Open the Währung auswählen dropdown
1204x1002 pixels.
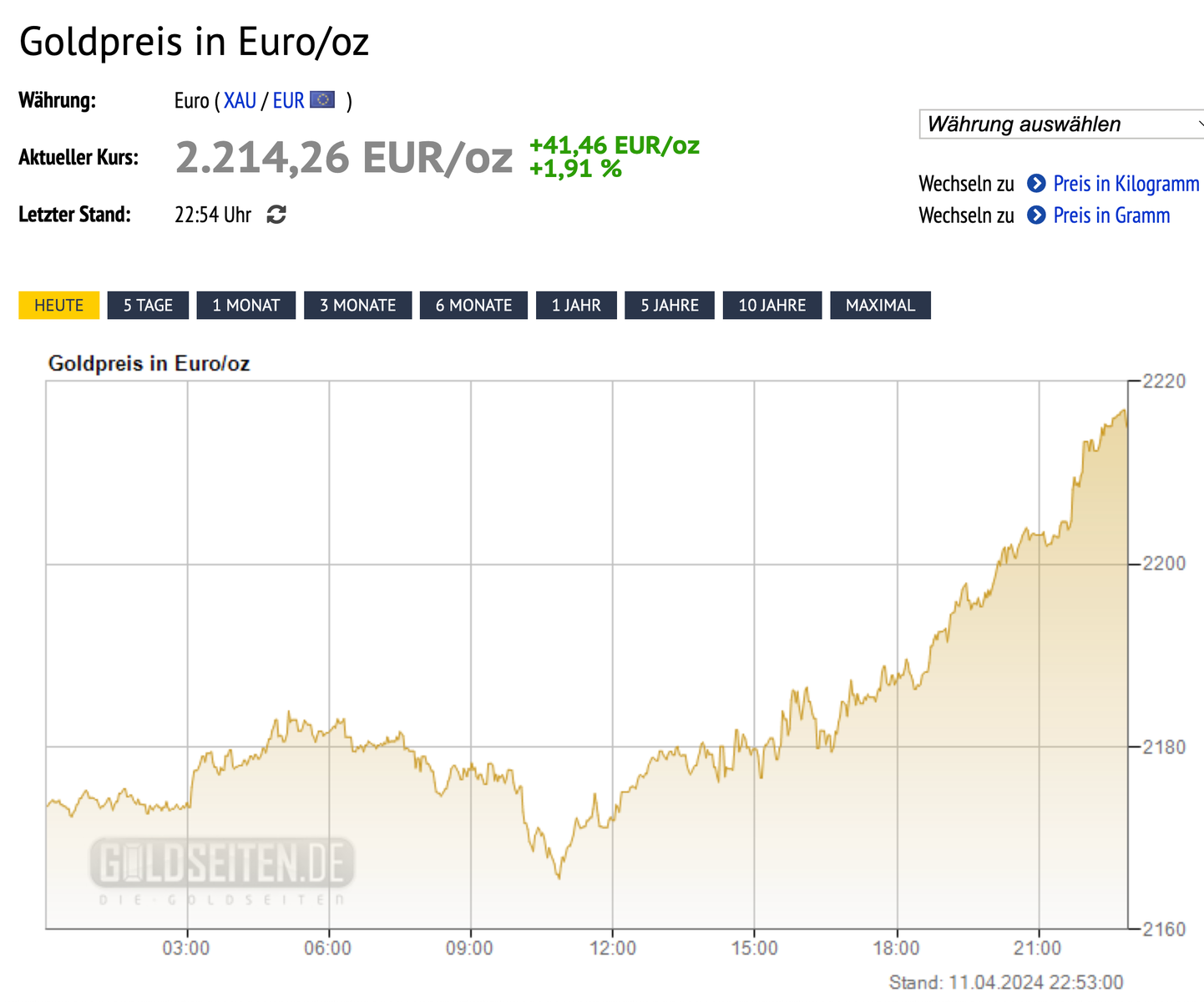[1060, 124]
